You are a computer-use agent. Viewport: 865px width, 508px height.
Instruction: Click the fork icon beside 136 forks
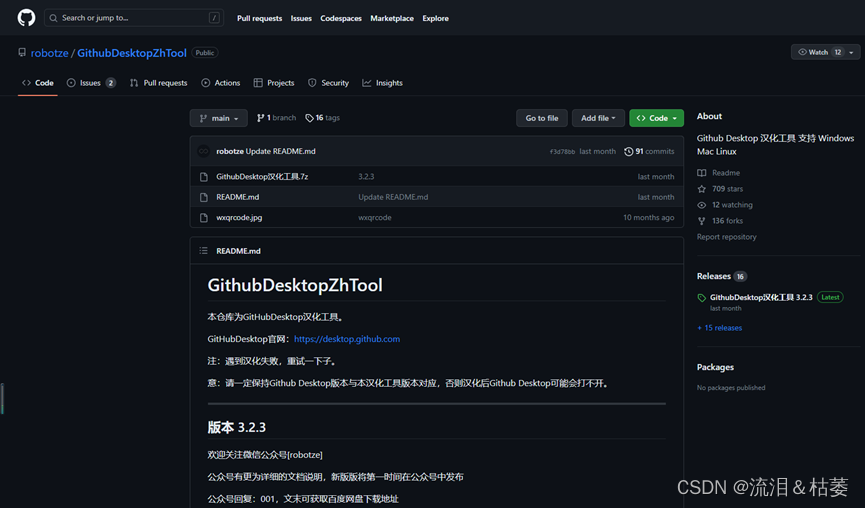click(x=702, y=221)
